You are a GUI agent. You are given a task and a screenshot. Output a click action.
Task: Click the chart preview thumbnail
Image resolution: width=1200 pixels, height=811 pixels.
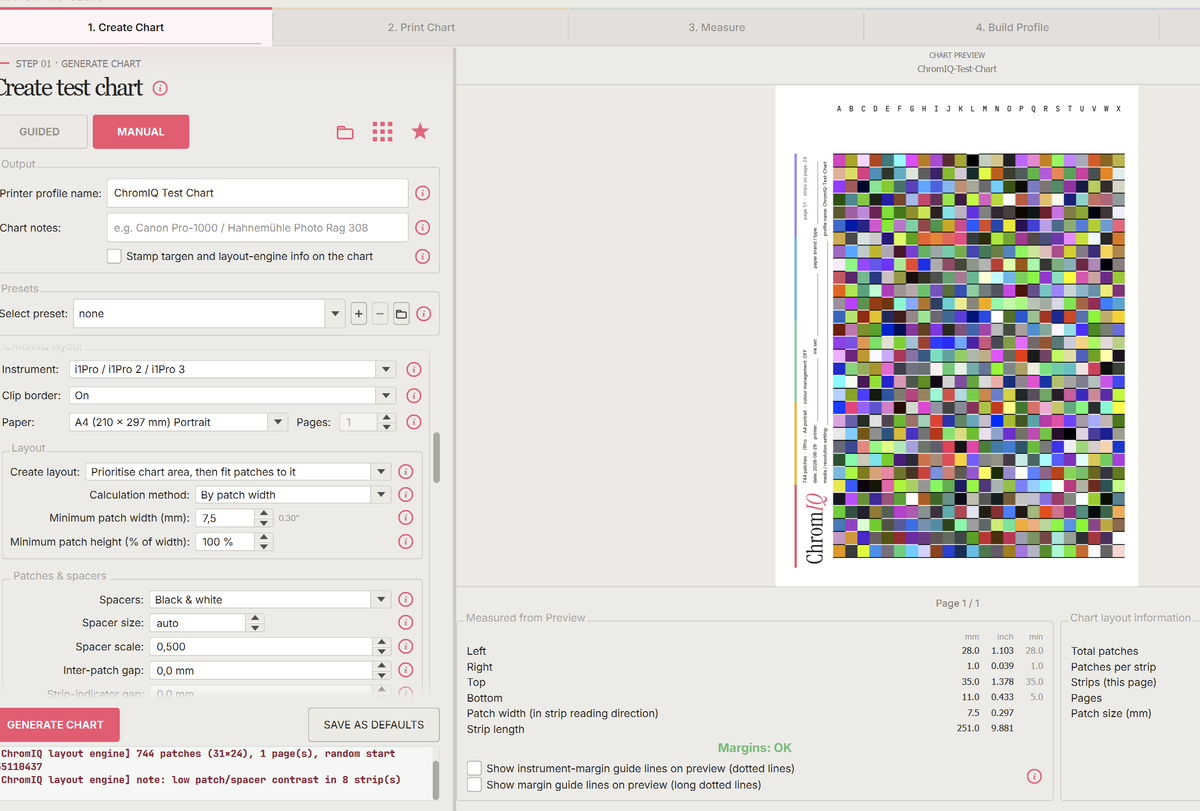[x=957, y=336]
